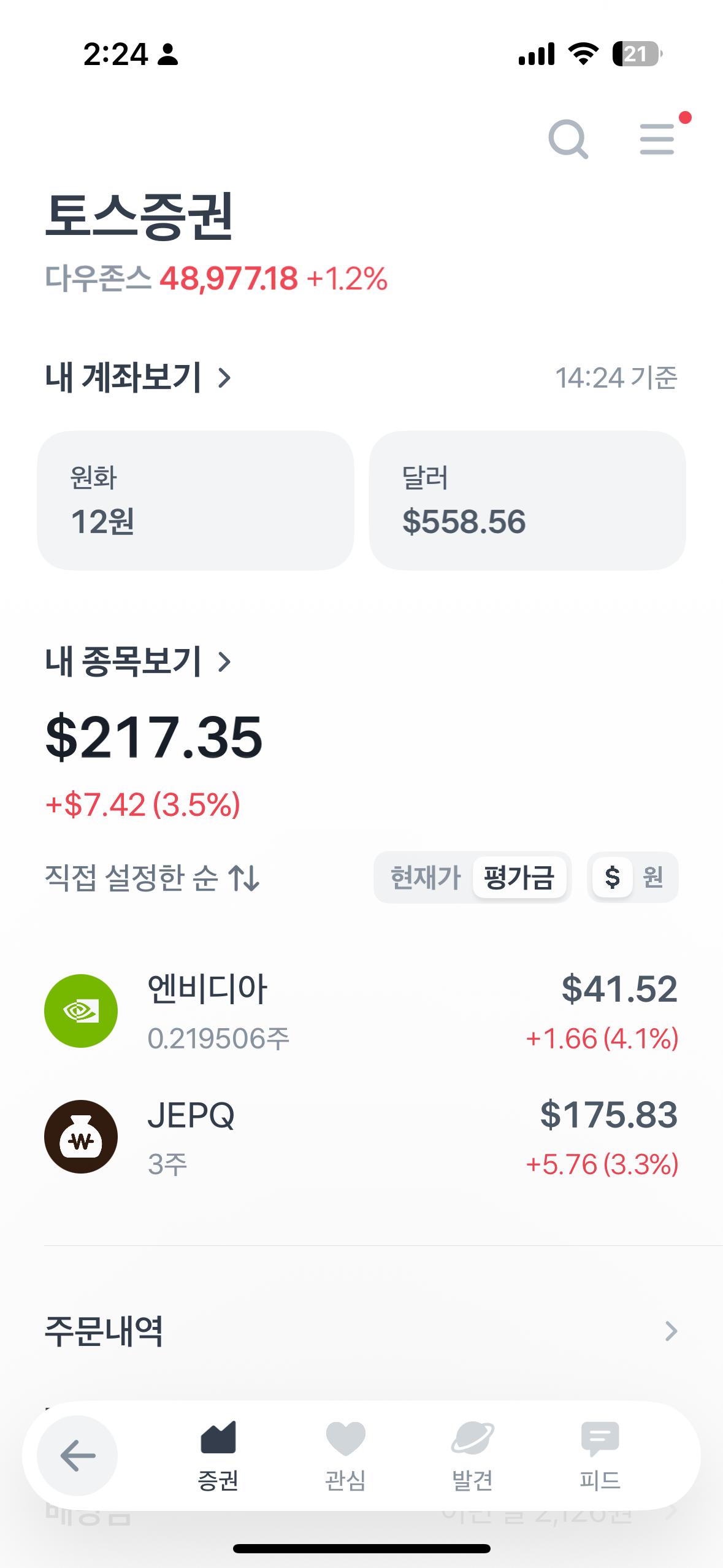Tap the back arrow button

click(77, 1455)
